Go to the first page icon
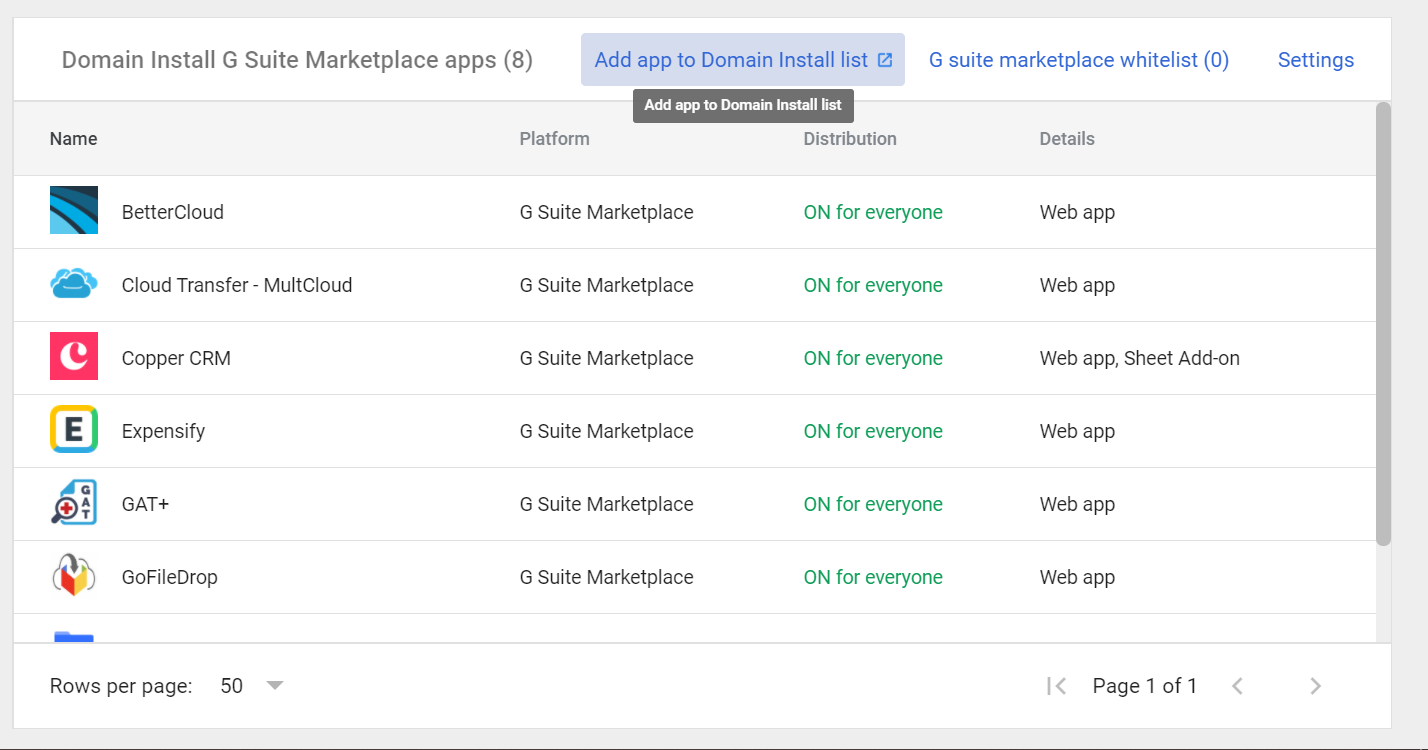Viewport: 1428px width, 750px height. [x=1056, y=686]
